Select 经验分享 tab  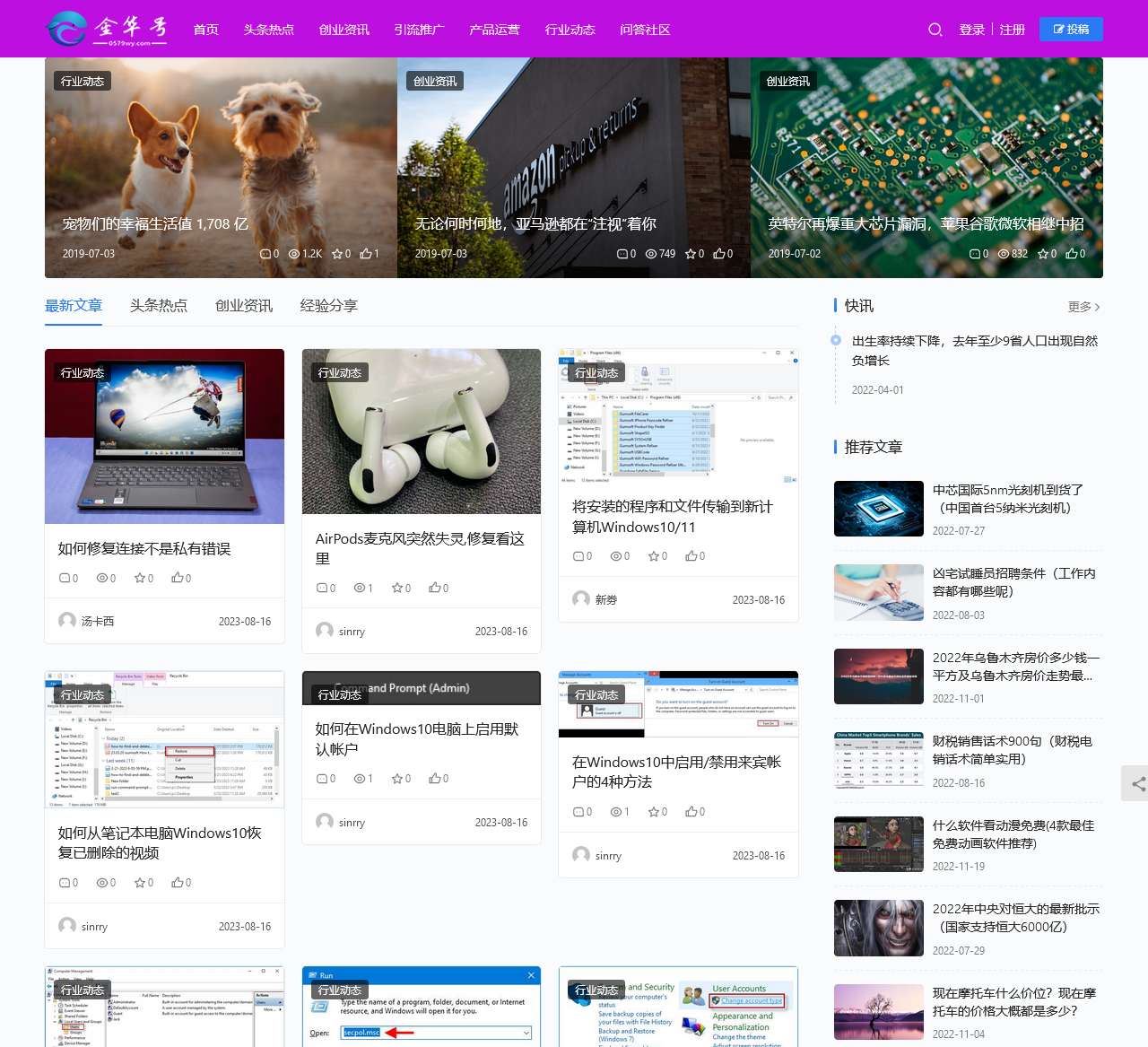pyautogui.click(x=328, y=306)
